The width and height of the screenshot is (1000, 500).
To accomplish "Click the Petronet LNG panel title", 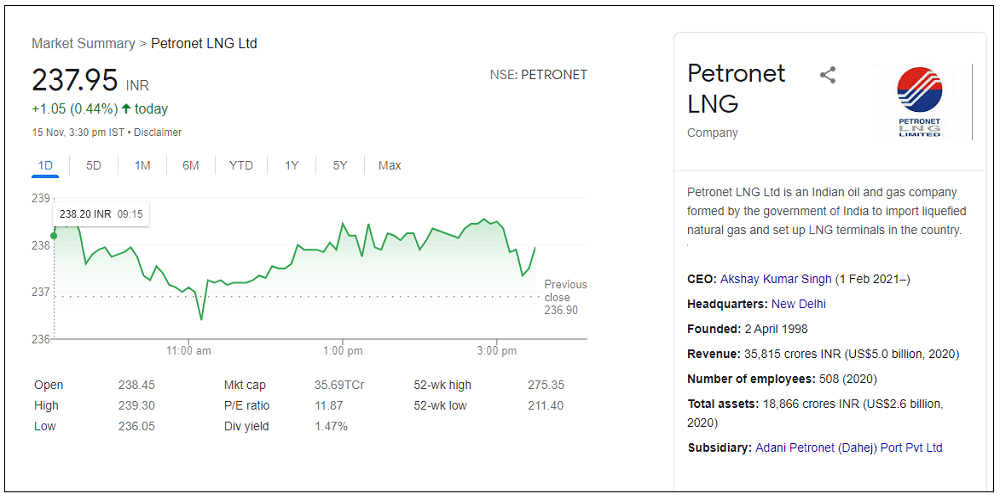I will coord(737,88).
